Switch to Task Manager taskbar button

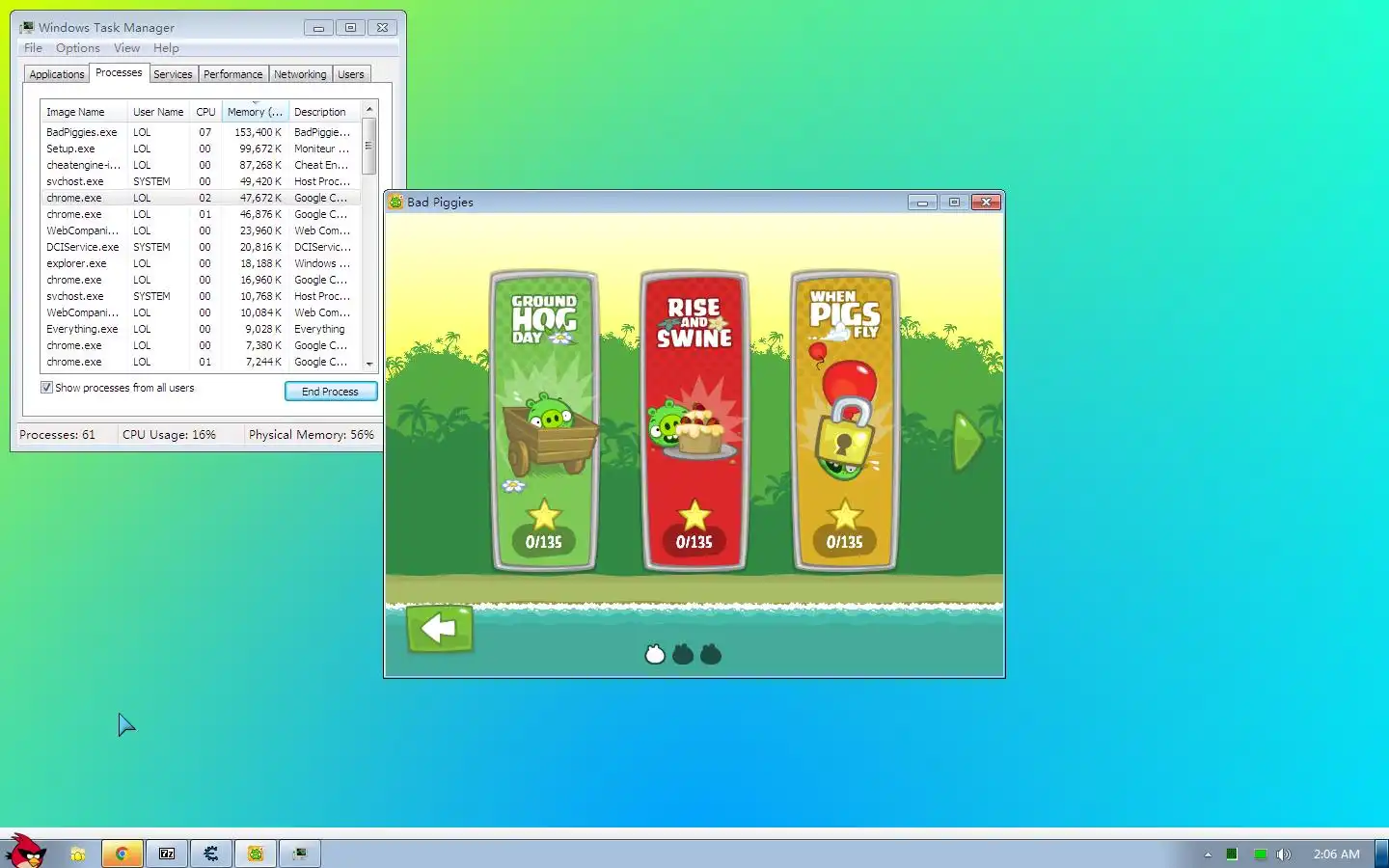[x=300, y=854]
